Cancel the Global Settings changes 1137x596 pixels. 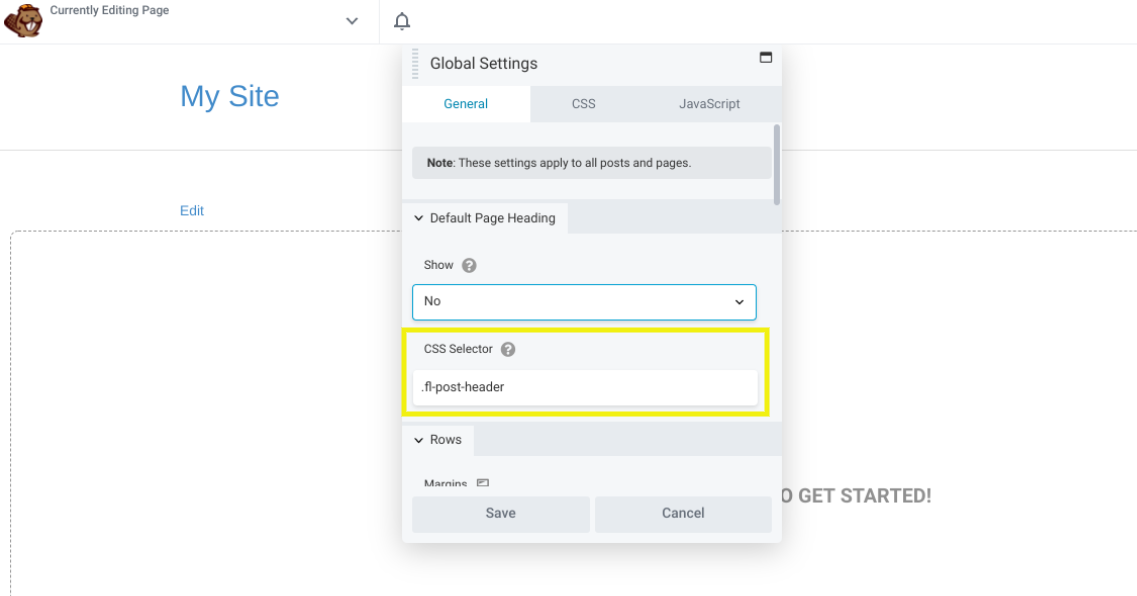[x=683, y=513]
